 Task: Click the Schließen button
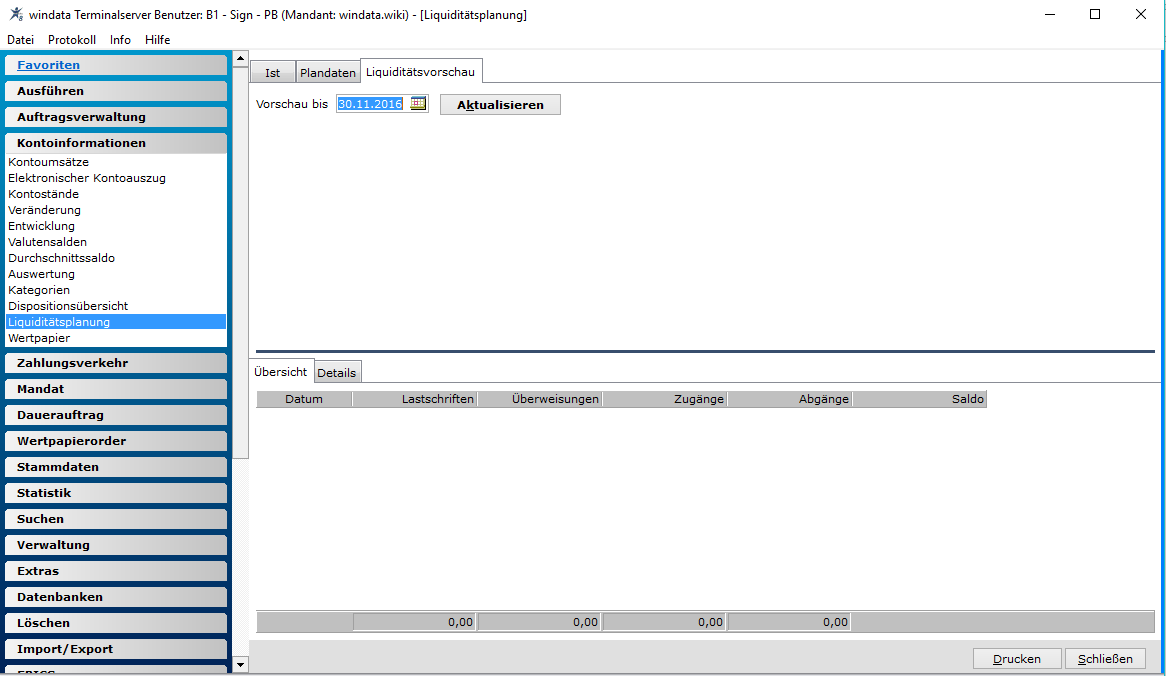coord(1106,659)
